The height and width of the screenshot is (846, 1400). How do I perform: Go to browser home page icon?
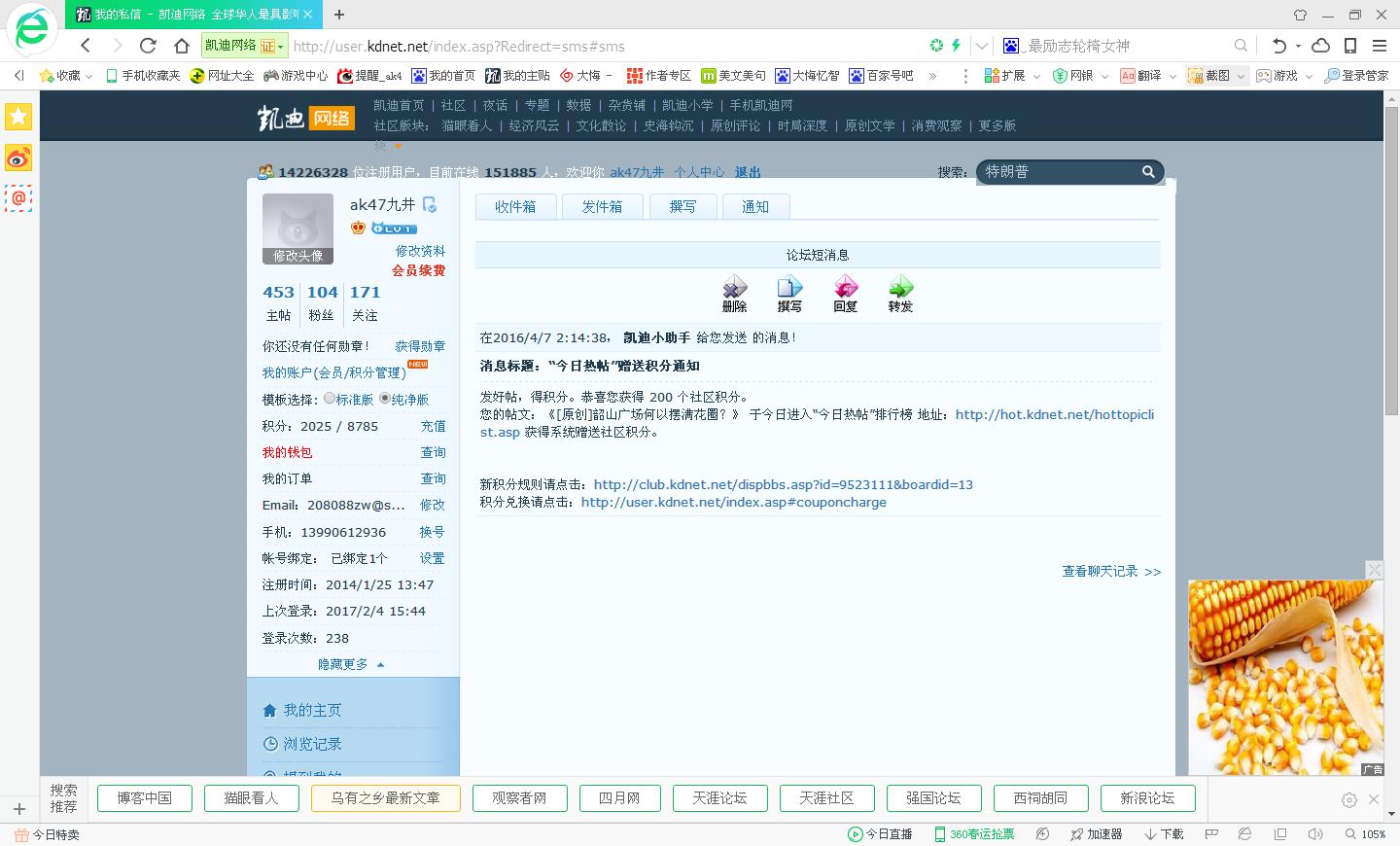click(x=181, y=46)
